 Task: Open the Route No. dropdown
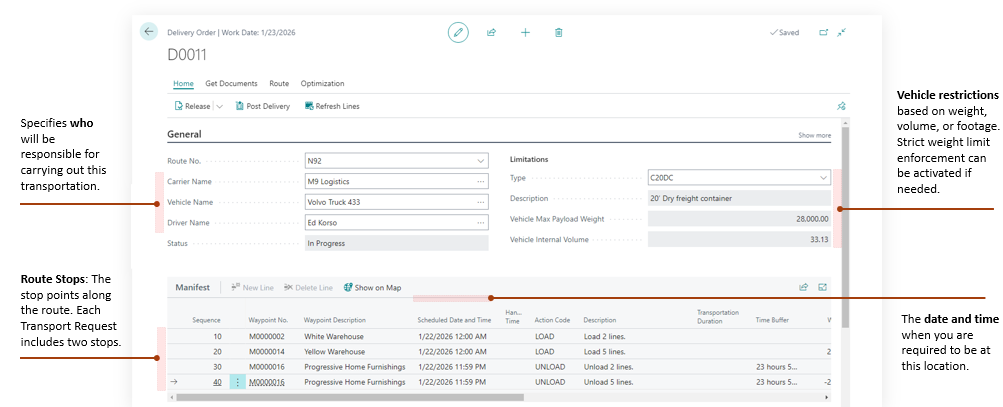tap(482, 160)
